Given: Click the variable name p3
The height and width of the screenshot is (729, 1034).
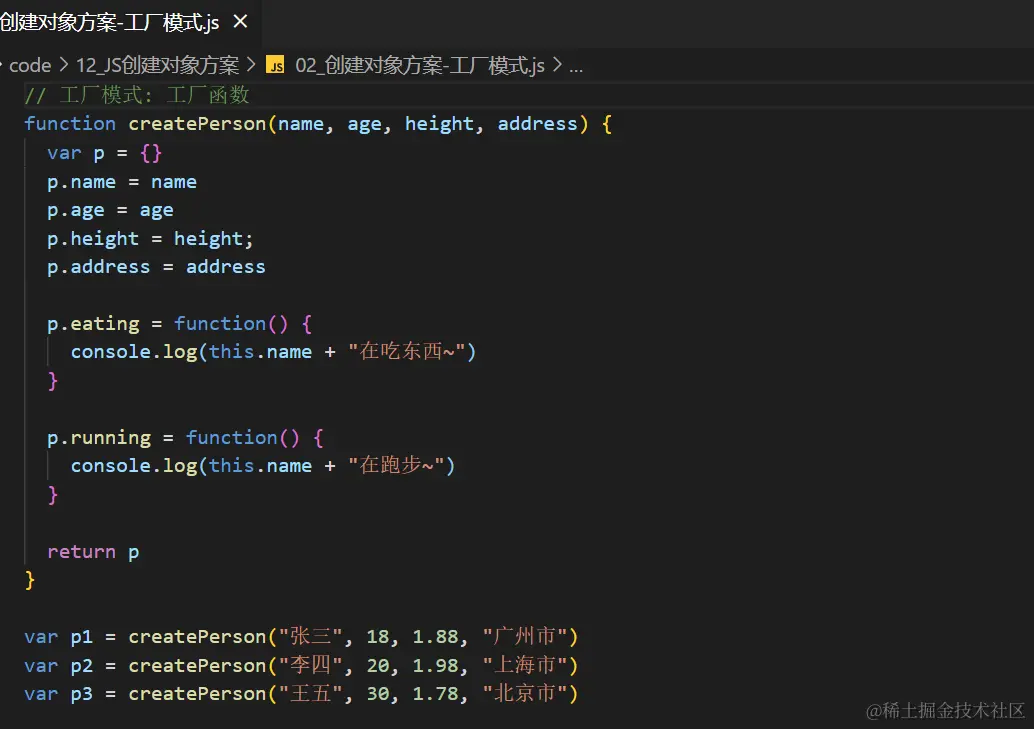Looking at the screenshot, I should pyautogui.click(x=81, y=694).
